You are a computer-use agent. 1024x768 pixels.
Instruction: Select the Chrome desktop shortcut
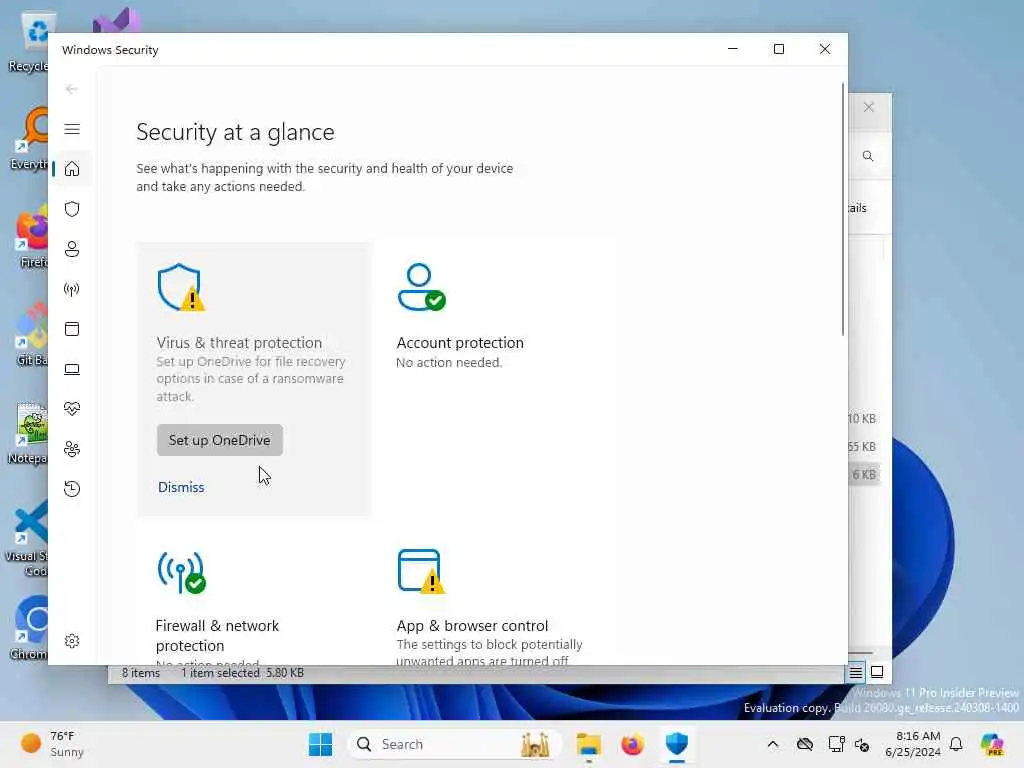[x=29, y=628]
